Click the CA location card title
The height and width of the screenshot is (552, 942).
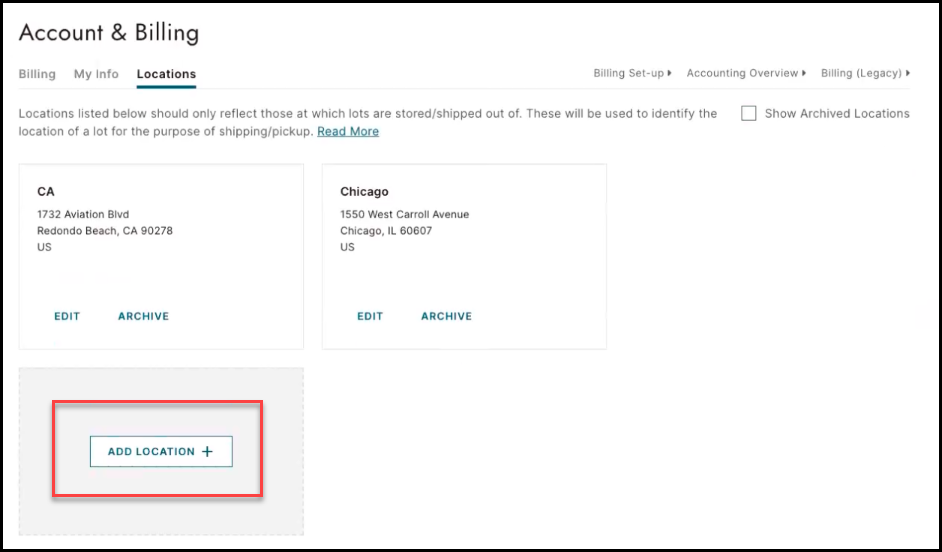tap(46, 192)
